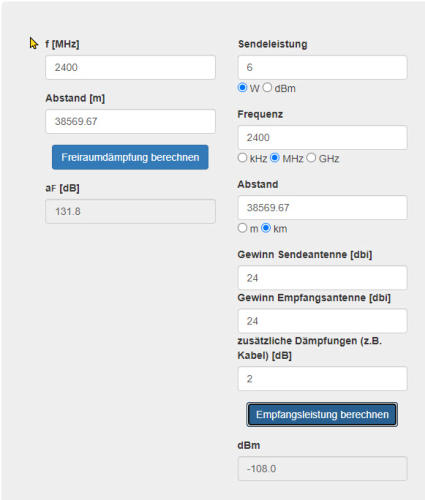The height and width of the screenshot is (500, 425).
Task: Focus the Abstand [m] input field
Action: tap(130, 121)
